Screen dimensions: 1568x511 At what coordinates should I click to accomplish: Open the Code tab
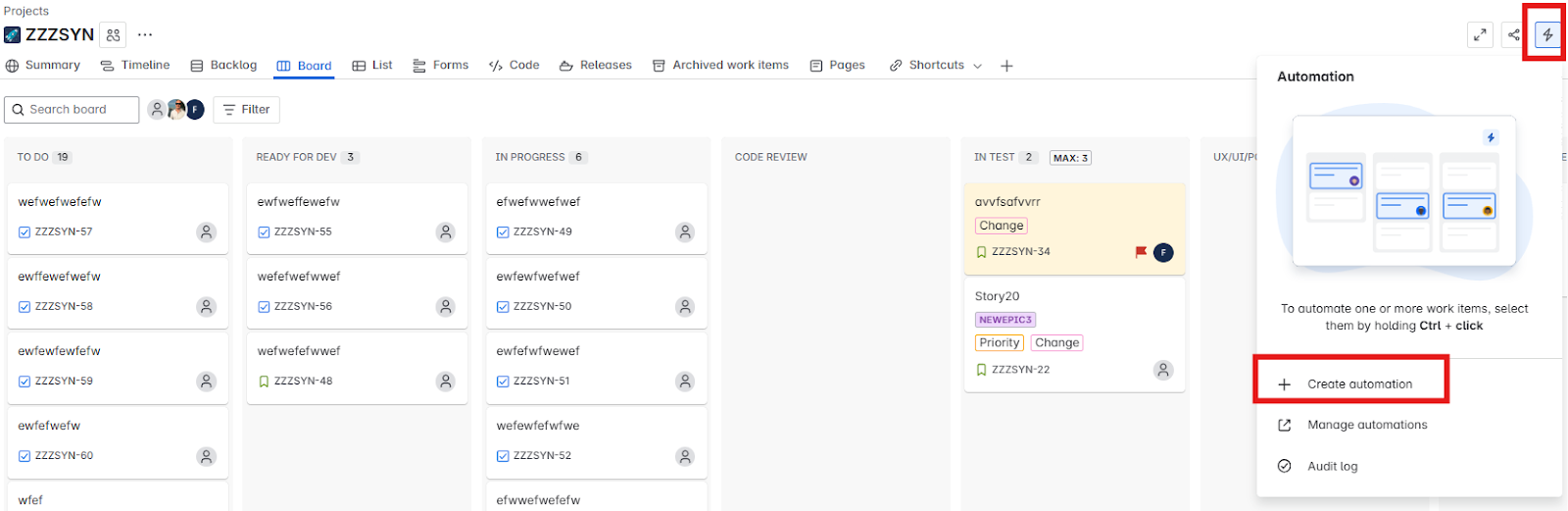(x=514, y=66)
